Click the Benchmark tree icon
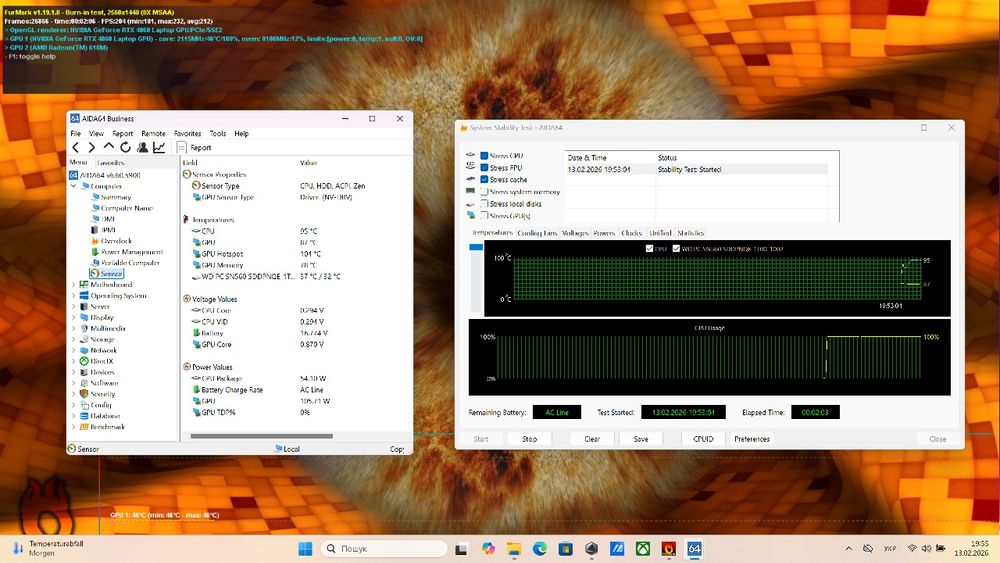Viewport: 1000px width, 563px height. (84, 427)
